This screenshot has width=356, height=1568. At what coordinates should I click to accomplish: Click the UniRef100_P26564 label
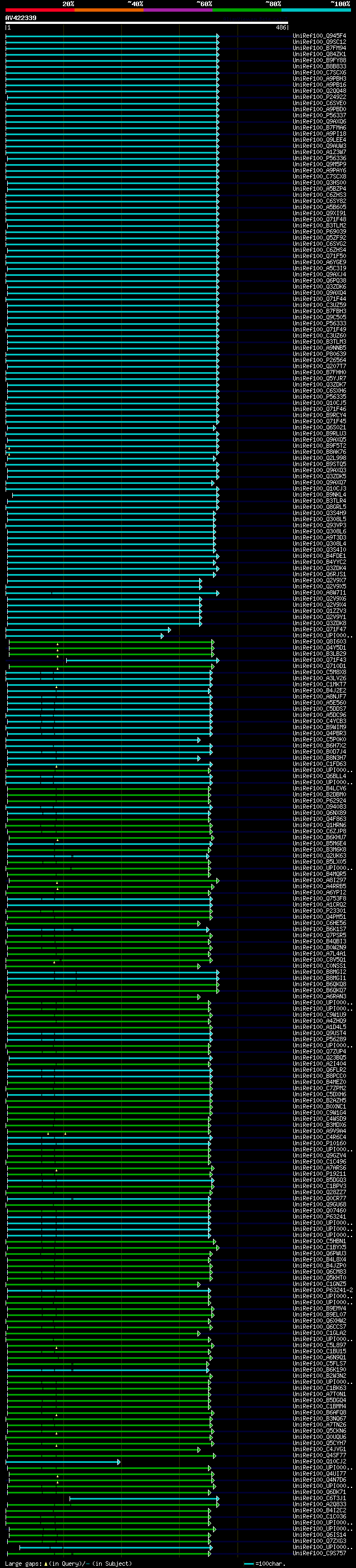pos(319,360)
